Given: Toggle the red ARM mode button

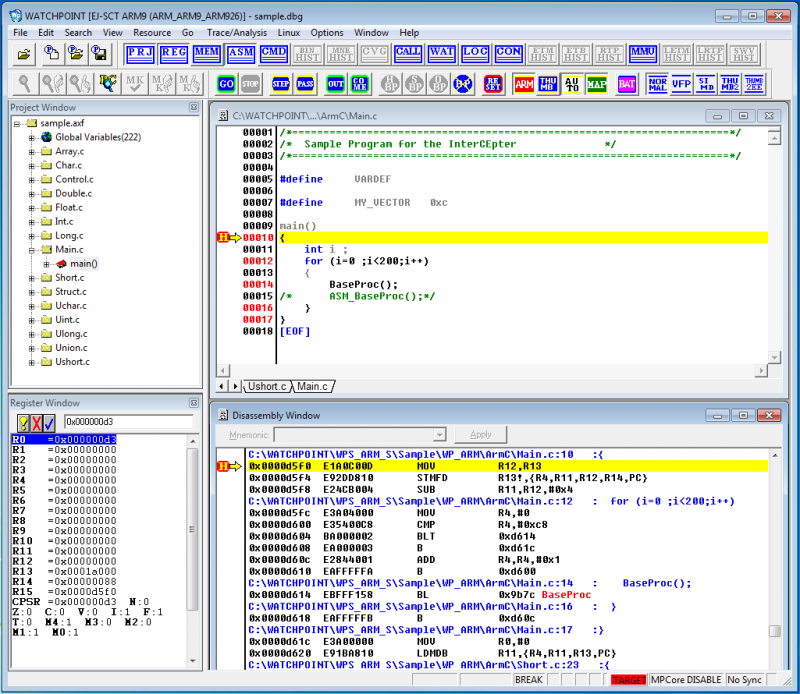Looking at the screenshot, I should point(524,84).
